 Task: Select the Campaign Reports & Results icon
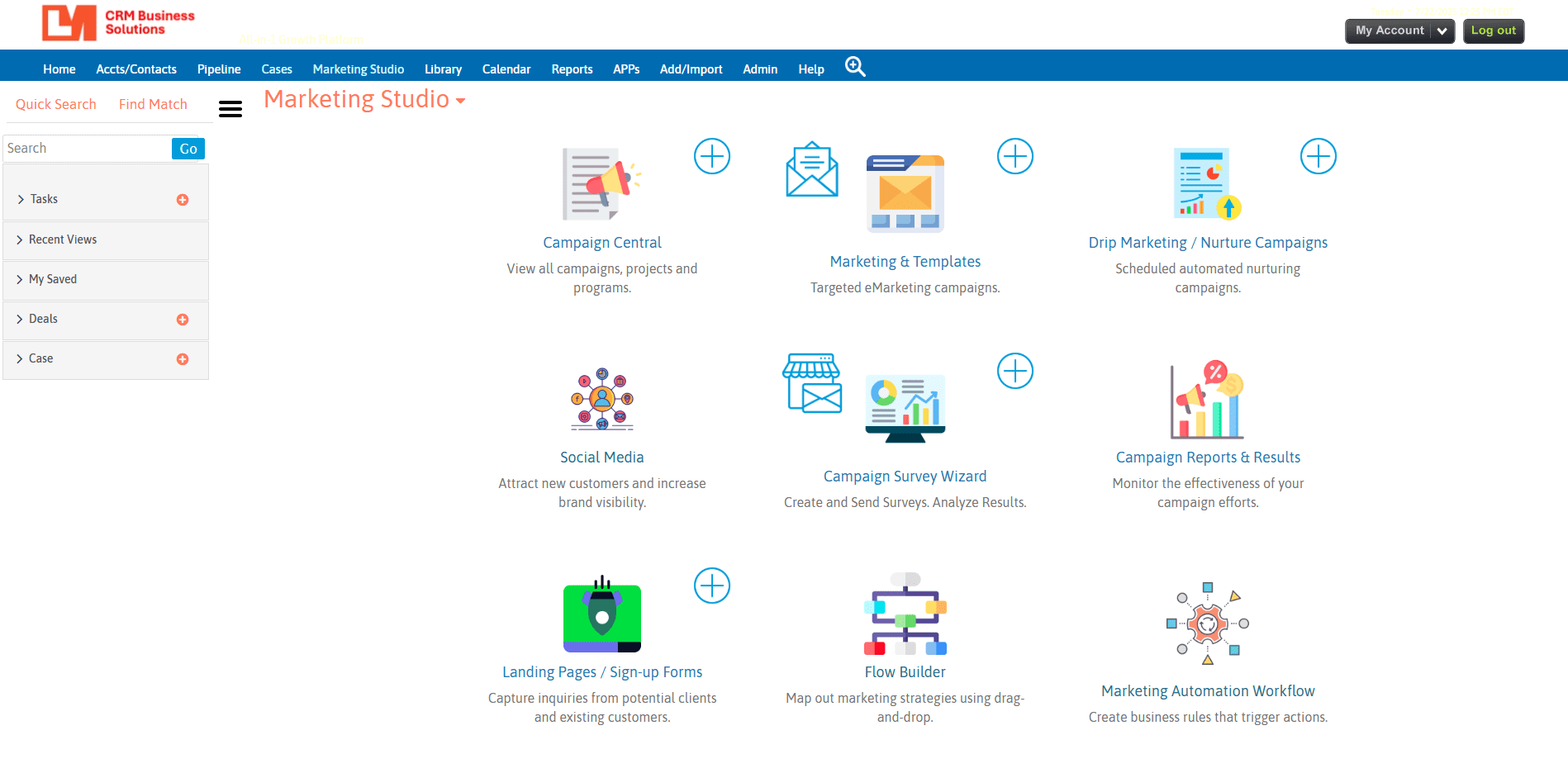click(1206, 401)
